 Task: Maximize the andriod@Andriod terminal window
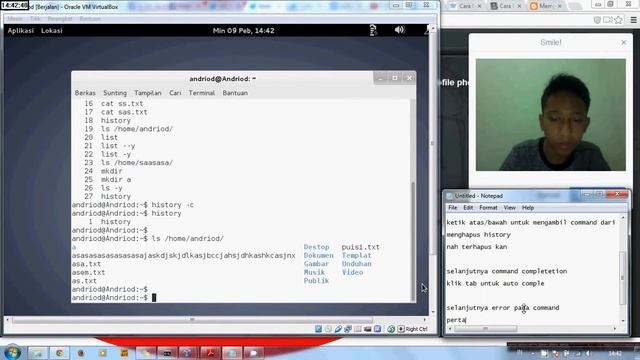[x=395, y=78]
